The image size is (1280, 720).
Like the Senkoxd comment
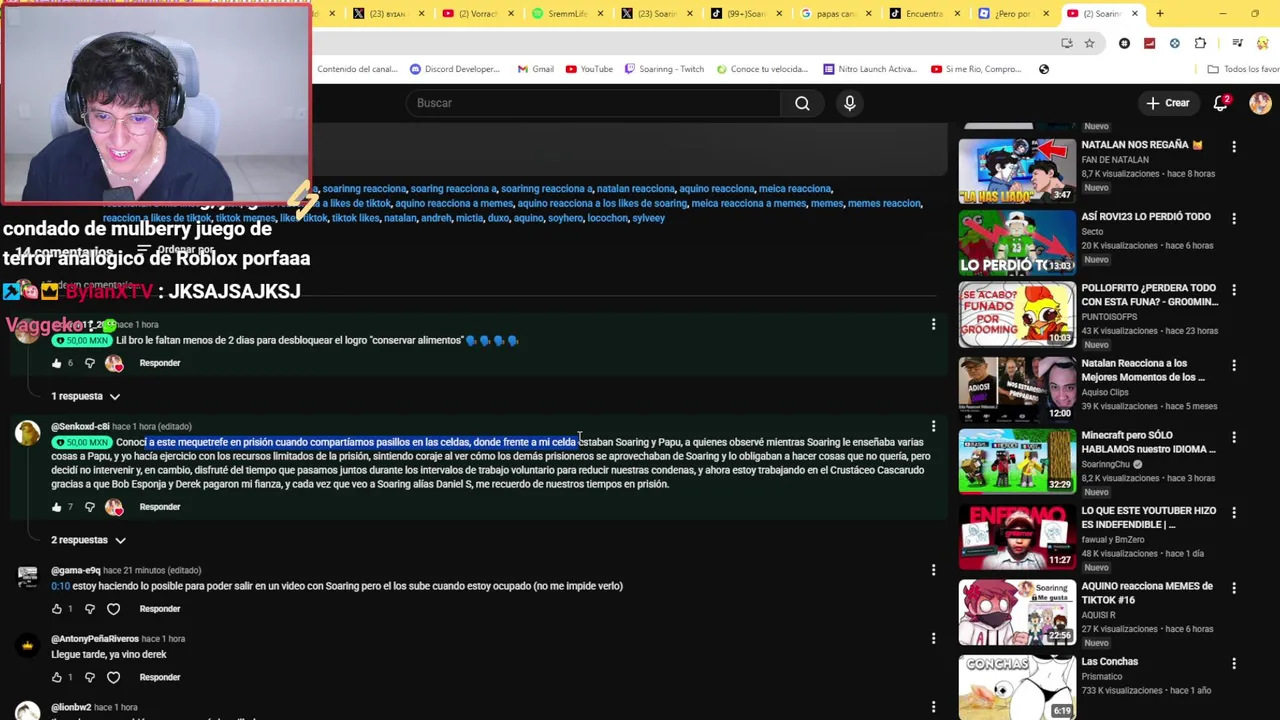(x=56, y=507)
